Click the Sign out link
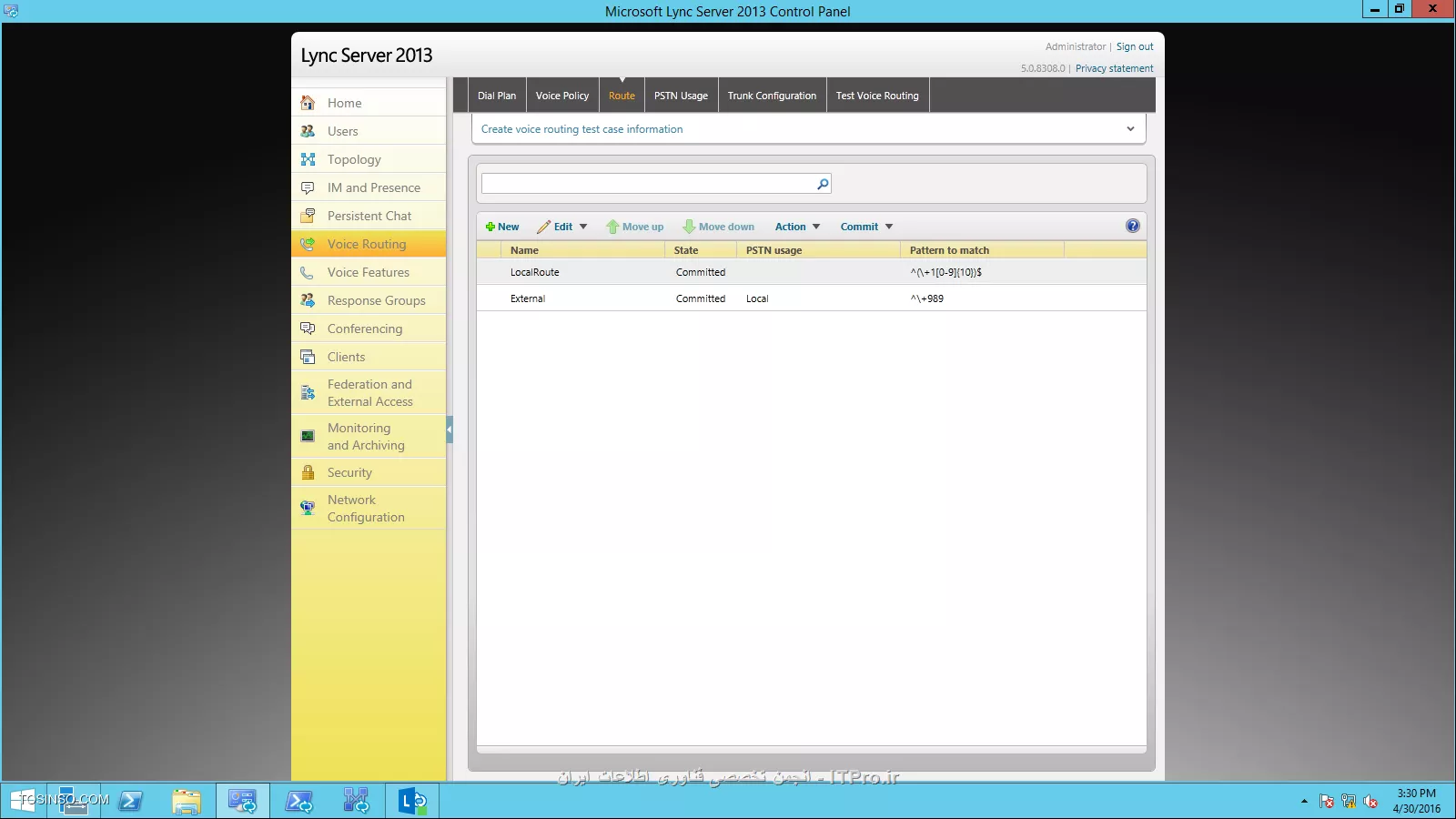This screenshot has height=819, width=1456. click(x=1135, y=46)
